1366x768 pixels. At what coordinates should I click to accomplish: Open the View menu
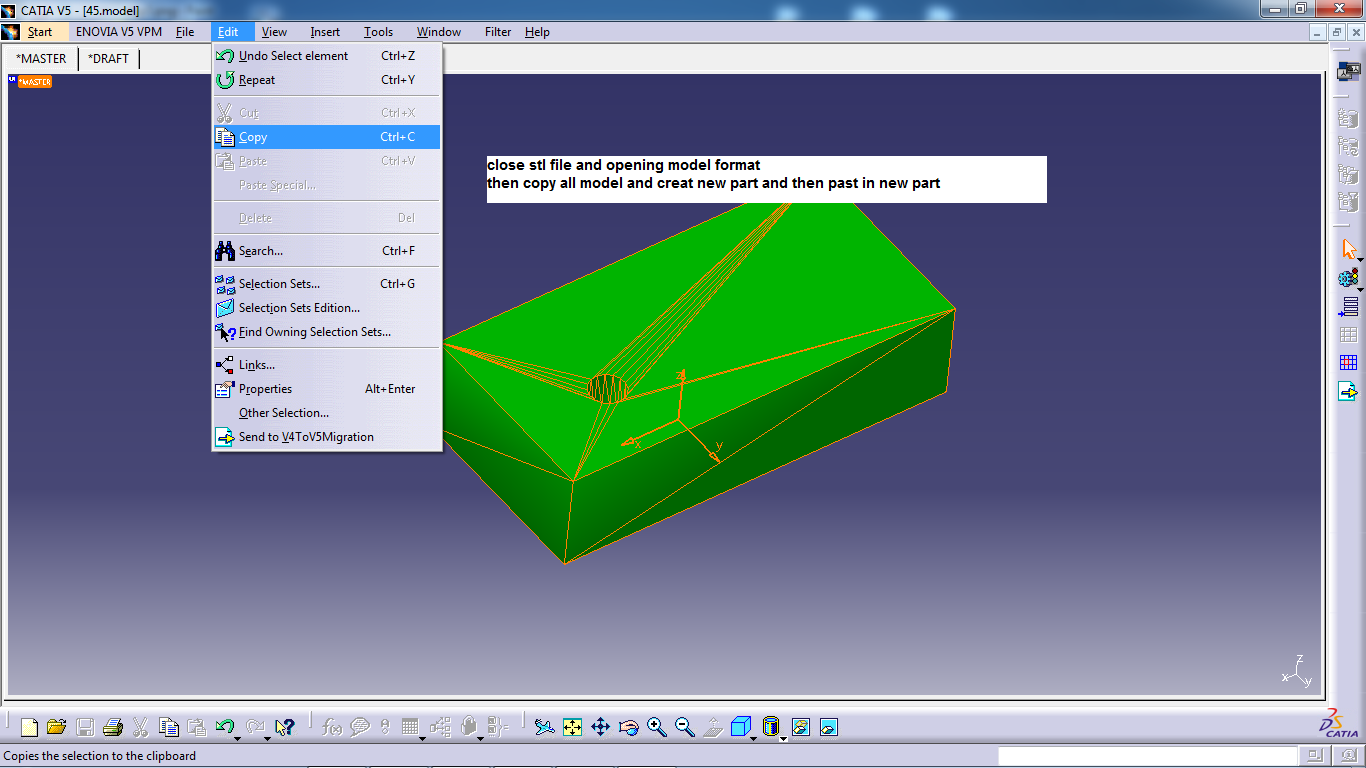click(x=274, y=32)
